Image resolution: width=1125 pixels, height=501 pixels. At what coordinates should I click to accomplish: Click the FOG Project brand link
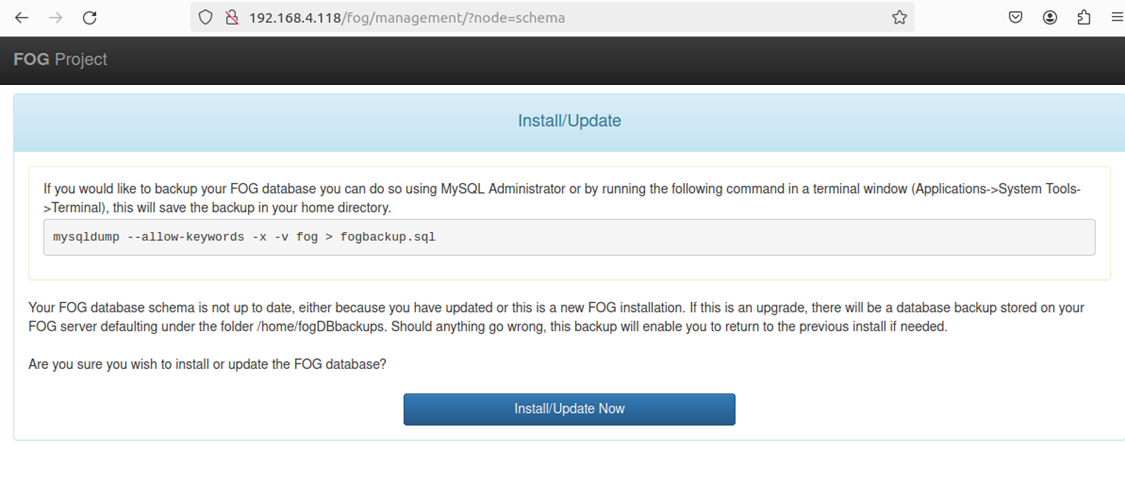point(60,60)
